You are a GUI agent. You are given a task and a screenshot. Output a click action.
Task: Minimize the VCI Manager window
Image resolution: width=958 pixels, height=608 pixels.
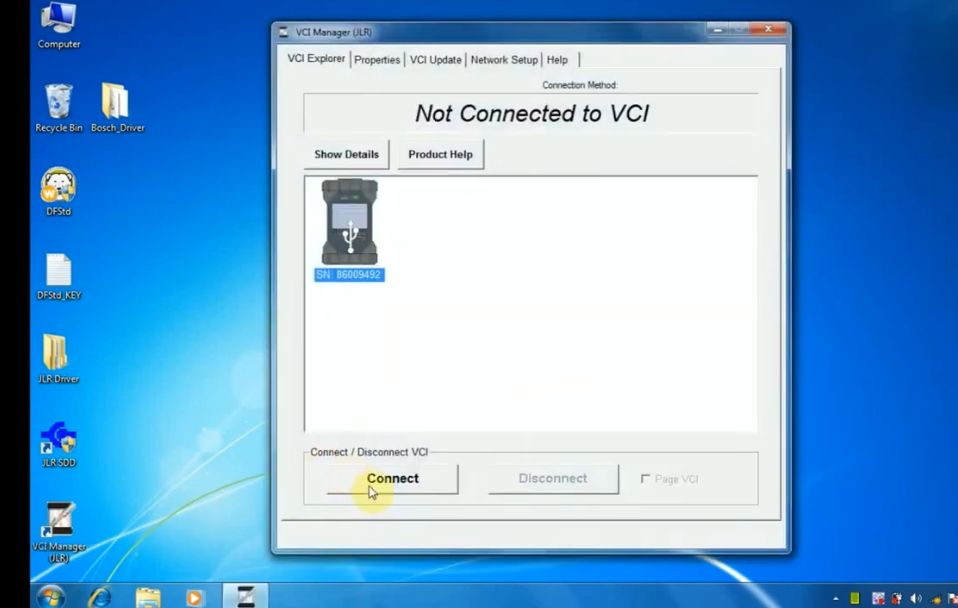point(718,29)
